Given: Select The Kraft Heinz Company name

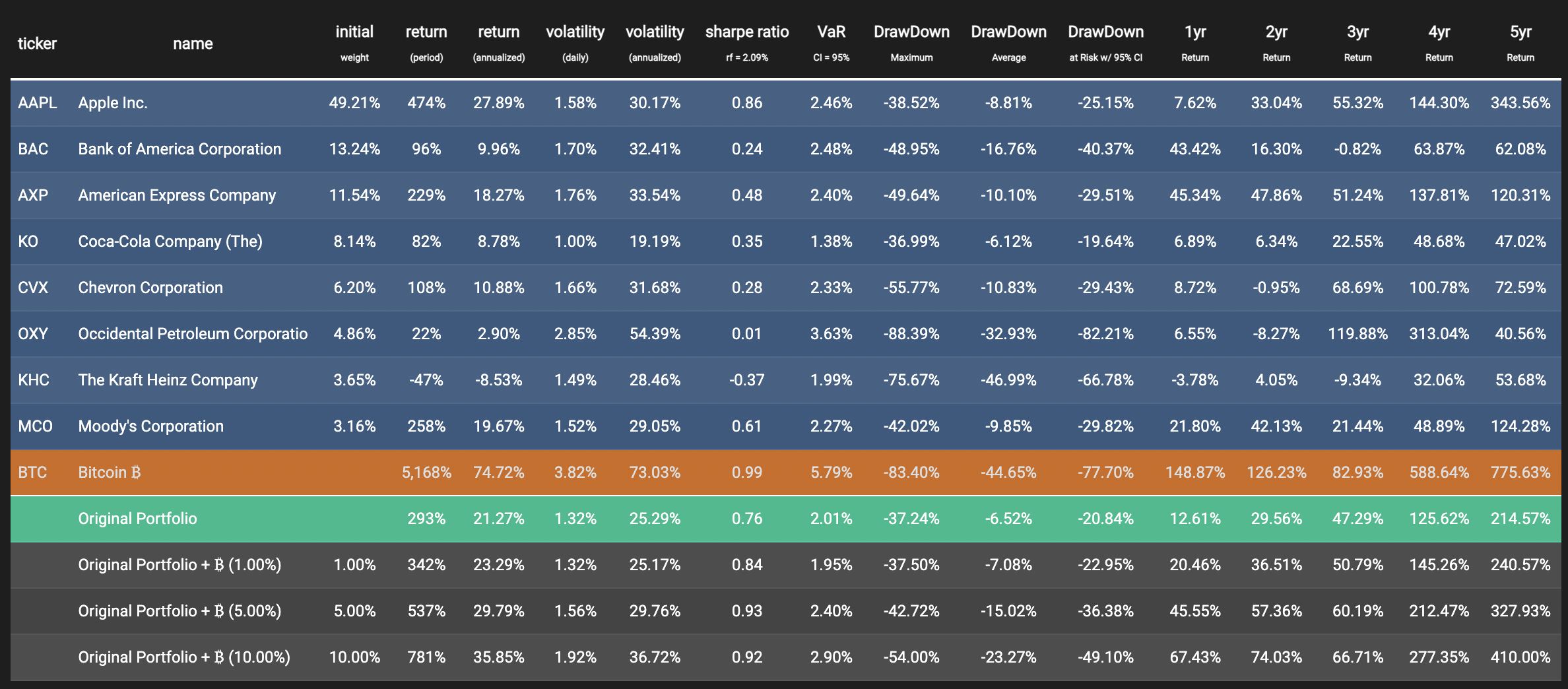Looking at the screenshot, I should tap(168, 380).
